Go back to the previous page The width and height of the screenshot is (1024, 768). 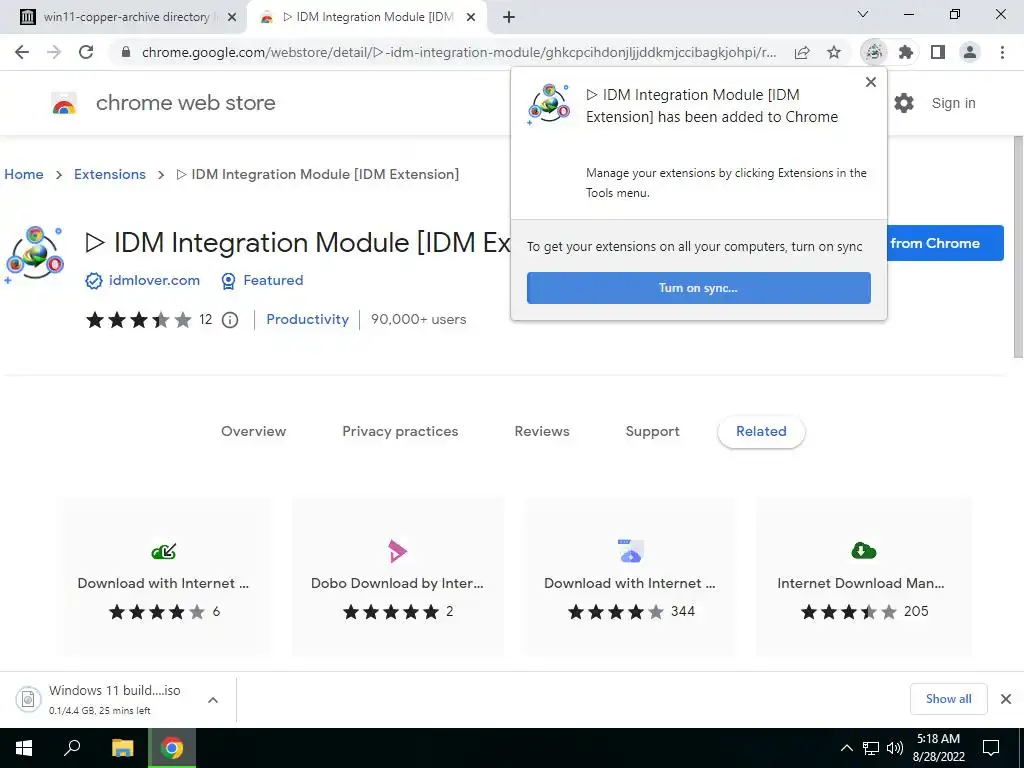(x=22, y=52)
